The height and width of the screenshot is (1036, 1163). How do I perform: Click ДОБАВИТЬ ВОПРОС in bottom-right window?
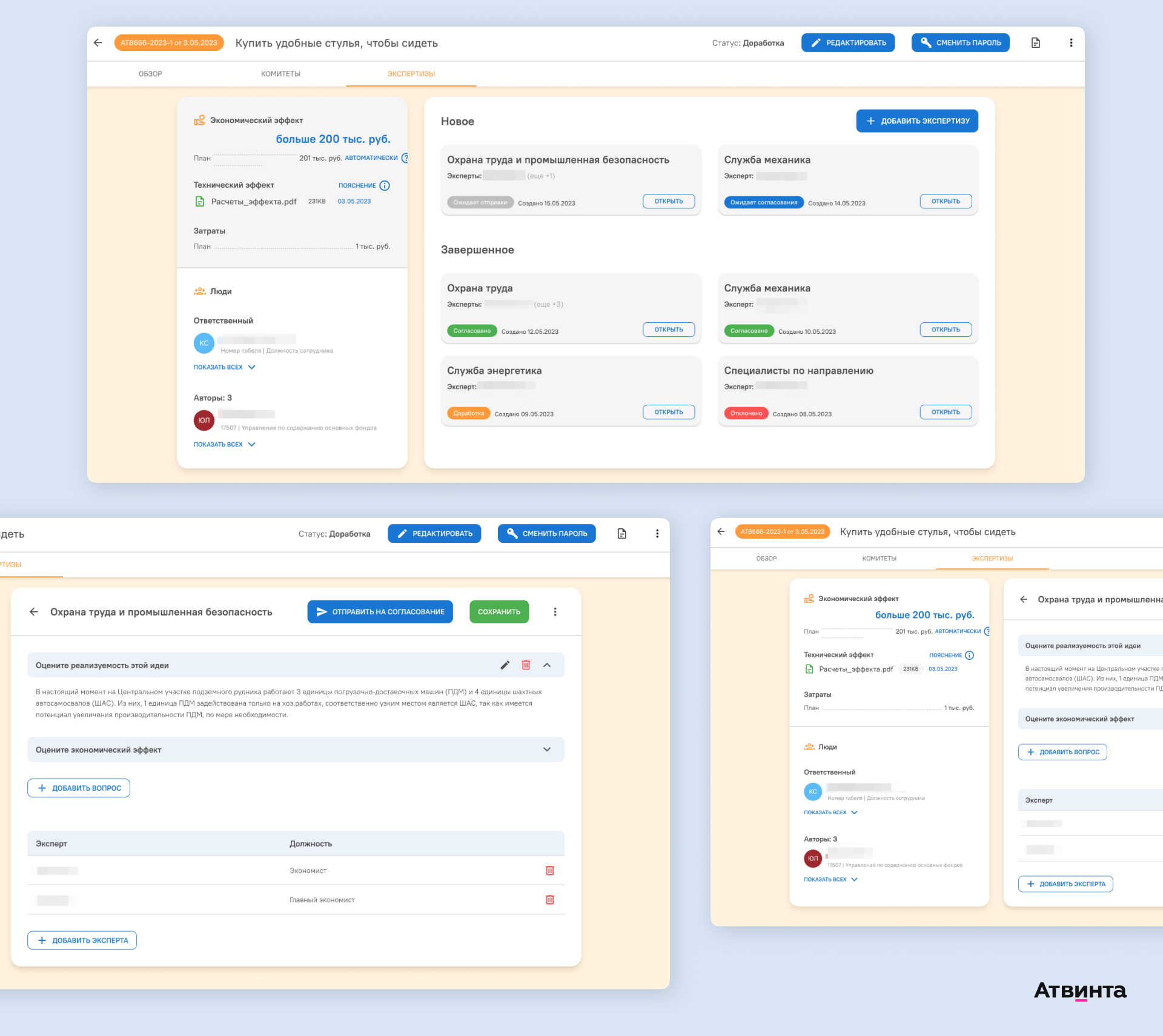click(x=1062, y=752)
